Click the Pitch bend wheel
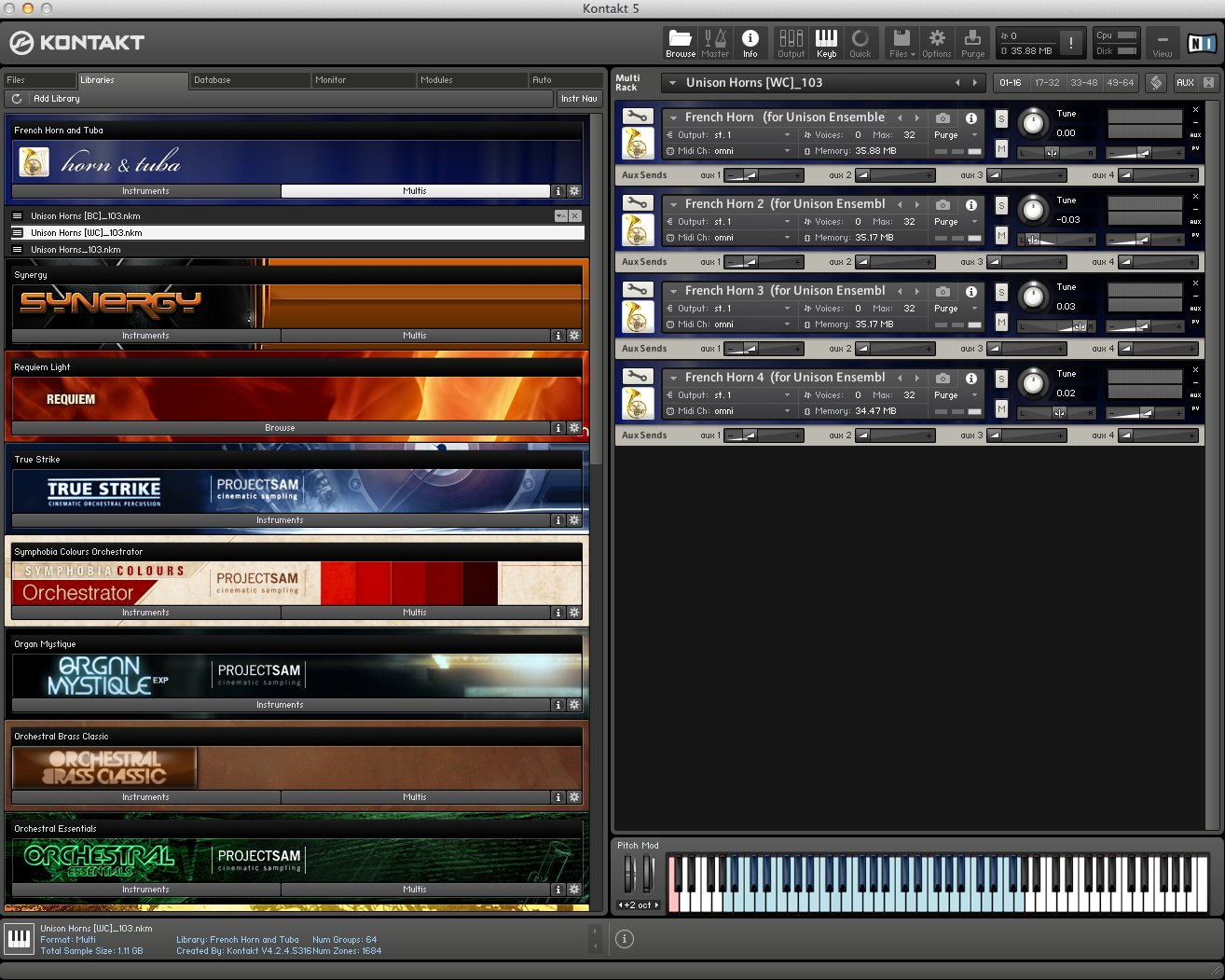Screen dimensions: 1225x980 pyautogui.click(x=630, y=875)
